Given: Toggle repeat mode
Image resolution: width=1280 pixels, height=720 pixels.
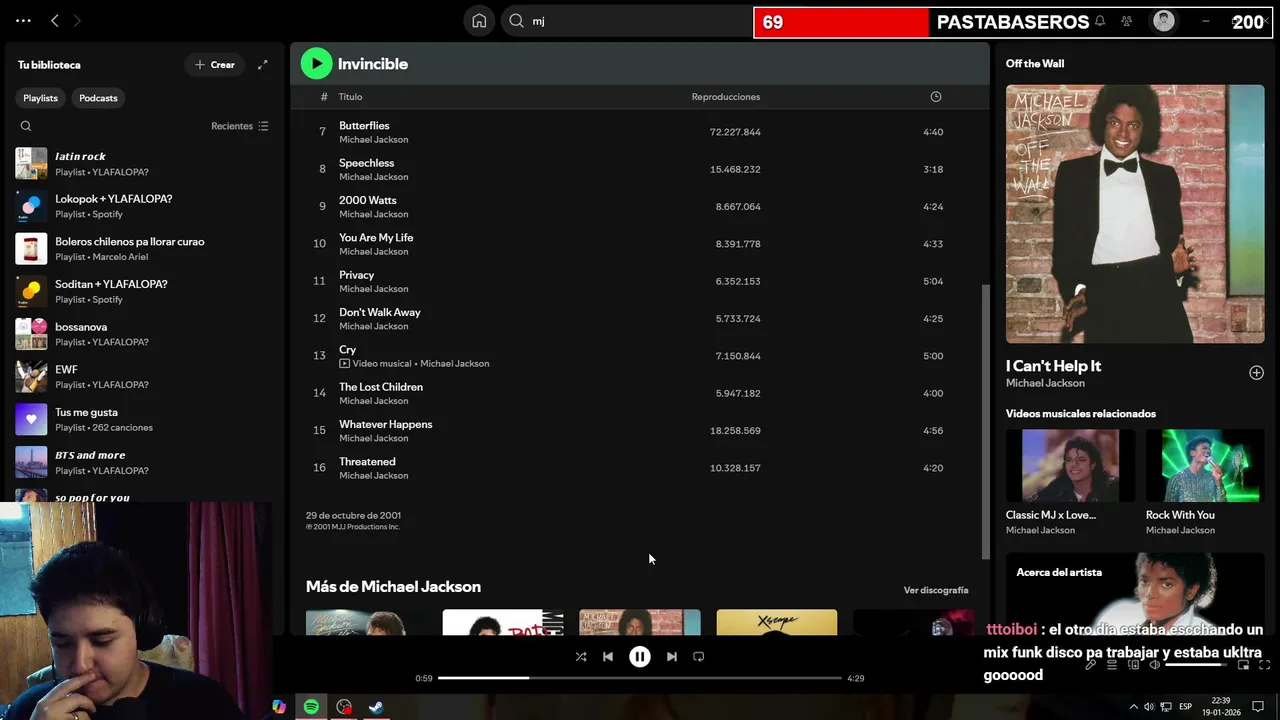Looking at the screenshot, I should coord(699,657).
